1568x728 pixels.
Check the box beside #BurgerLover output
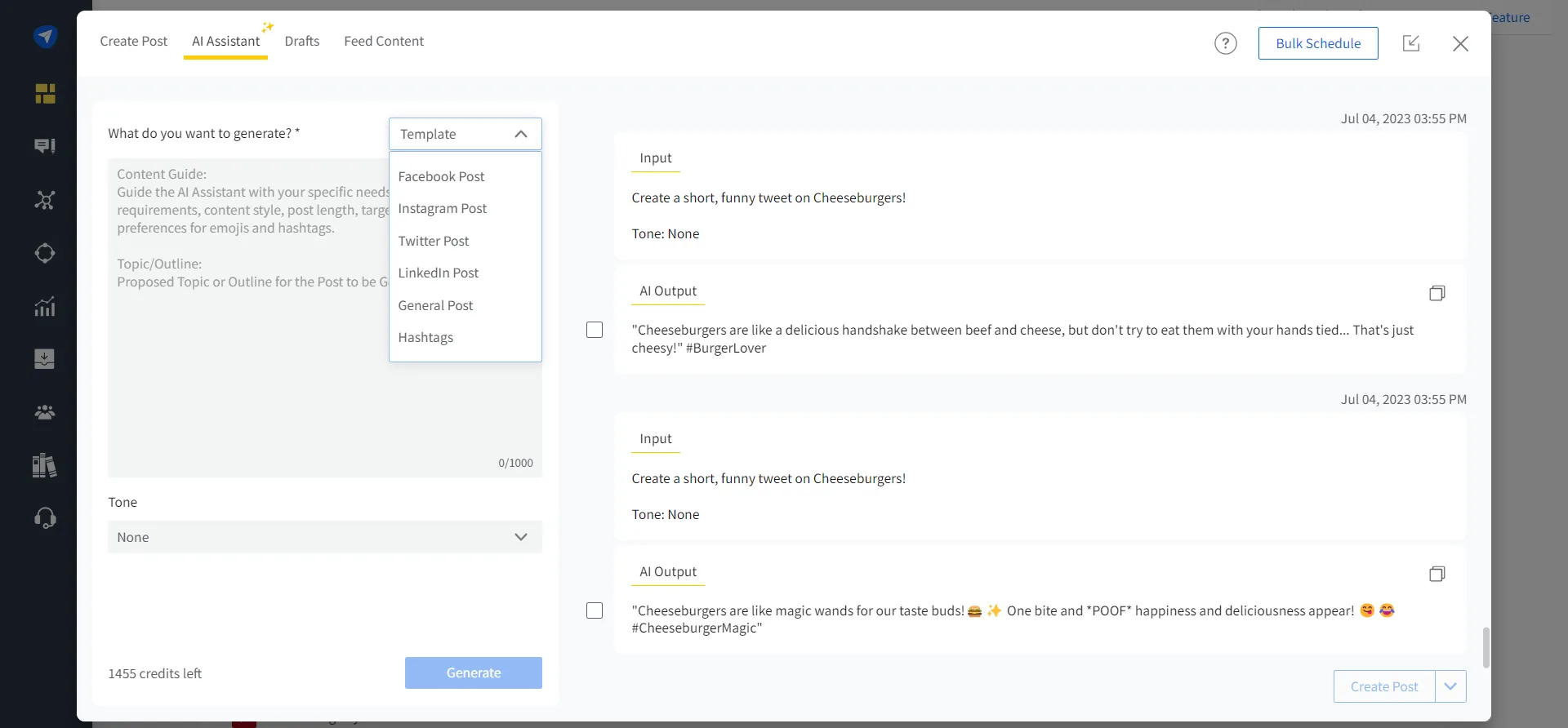[x=595, y=330]
